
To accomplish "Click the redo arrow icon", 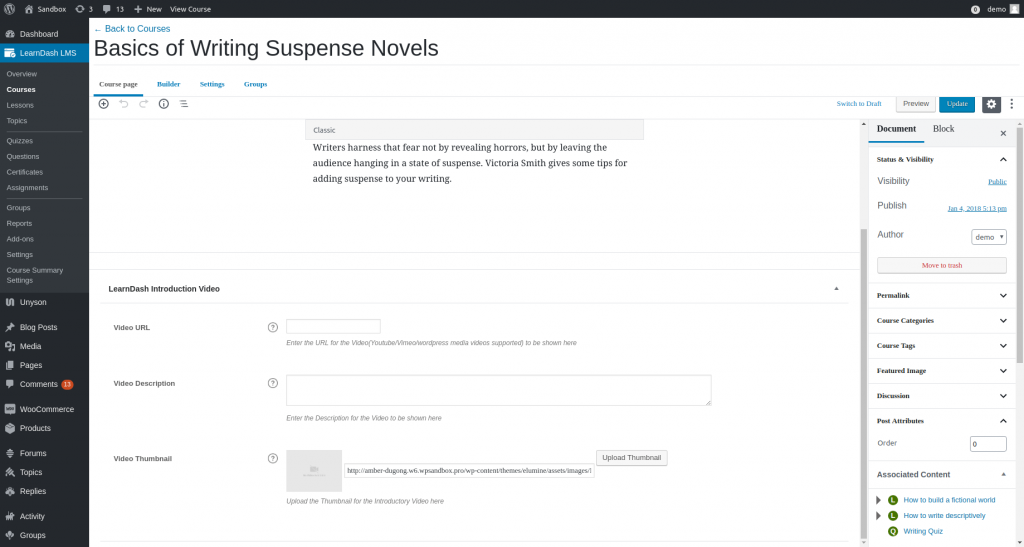I will point(144,104).
